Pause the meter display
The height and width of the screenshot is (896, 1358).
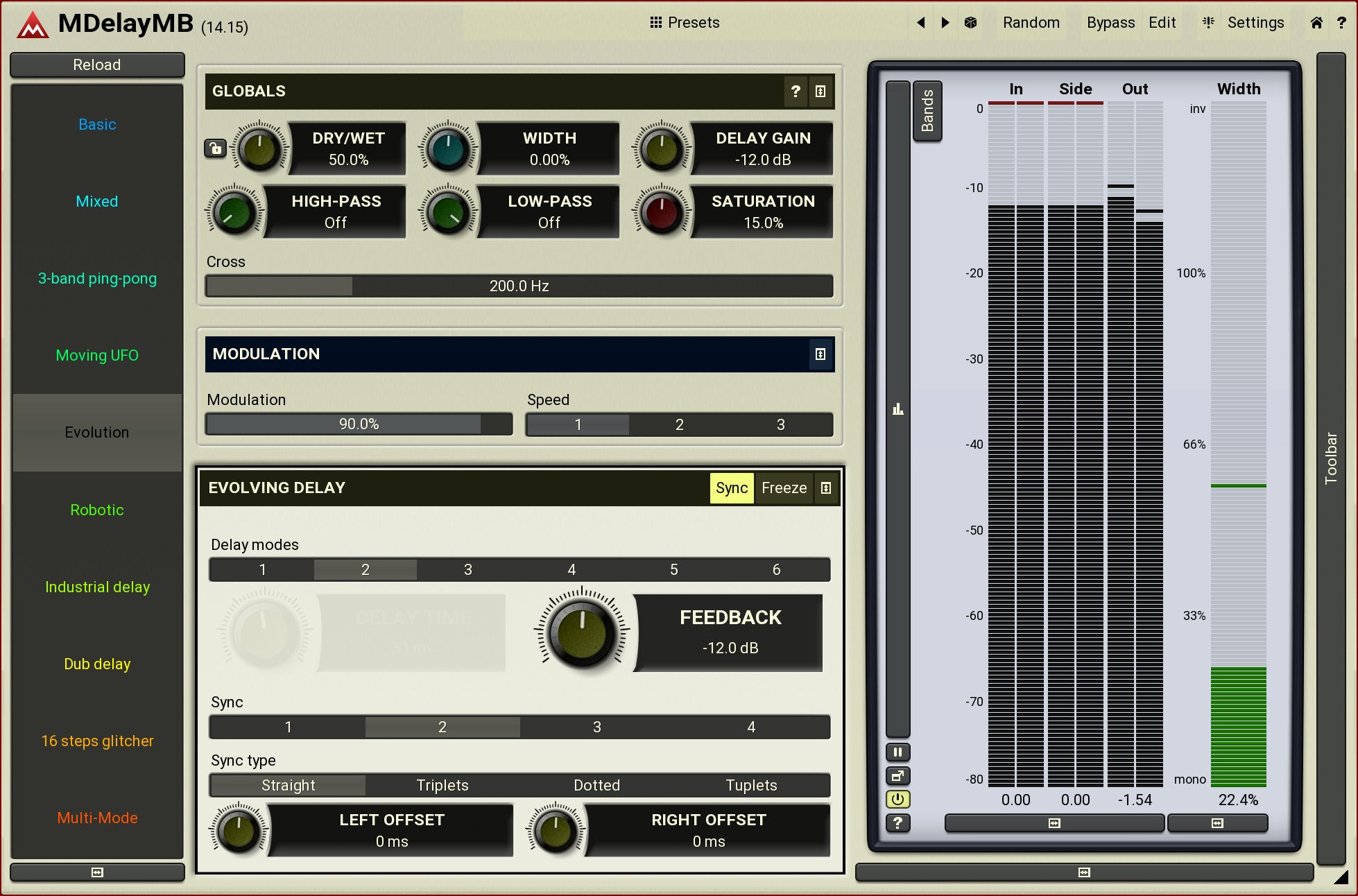pos(897,752)
